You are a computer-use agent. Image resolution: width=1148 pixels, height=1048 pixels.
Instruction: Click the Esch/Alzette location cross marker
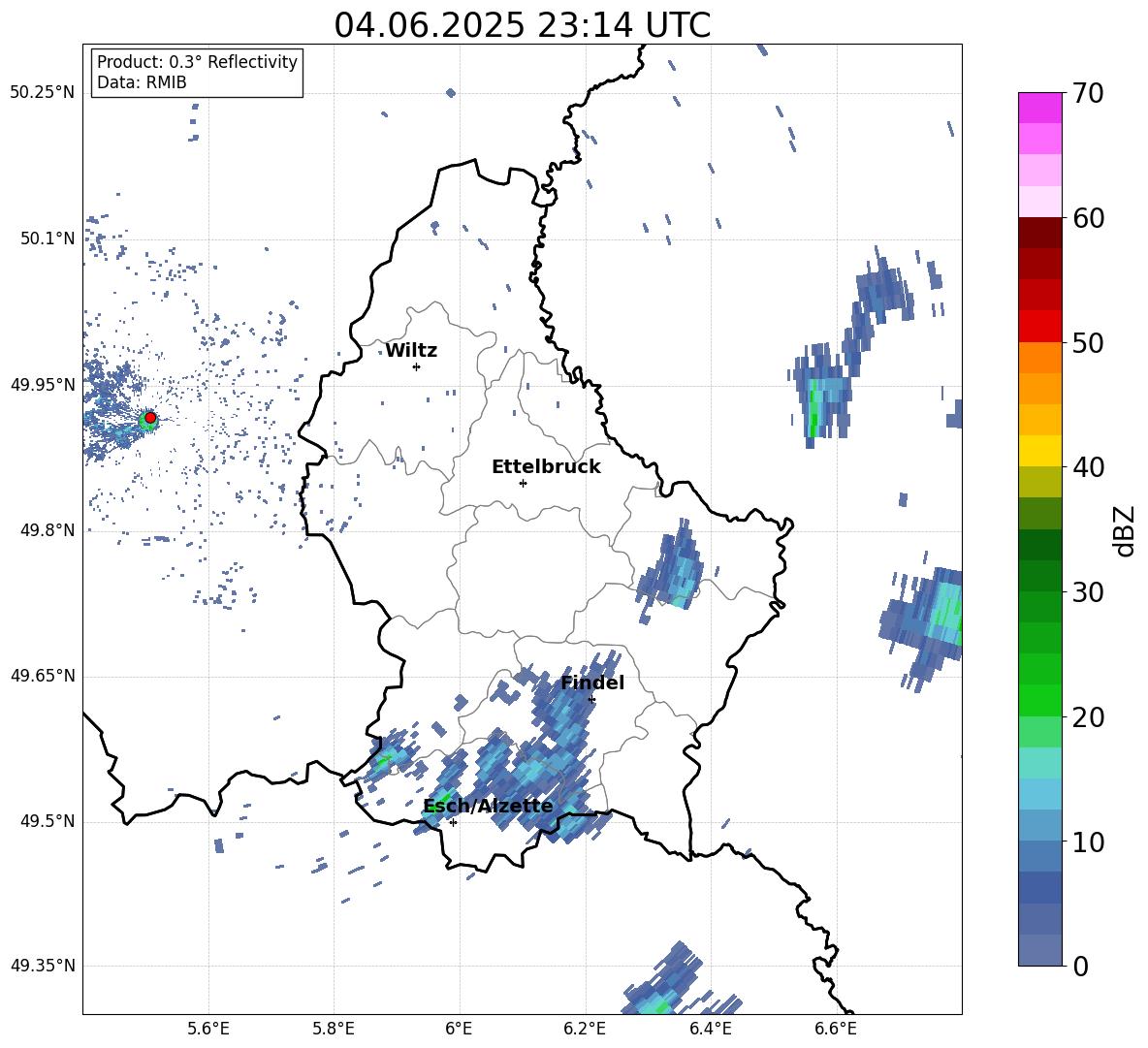pos(453,822)
